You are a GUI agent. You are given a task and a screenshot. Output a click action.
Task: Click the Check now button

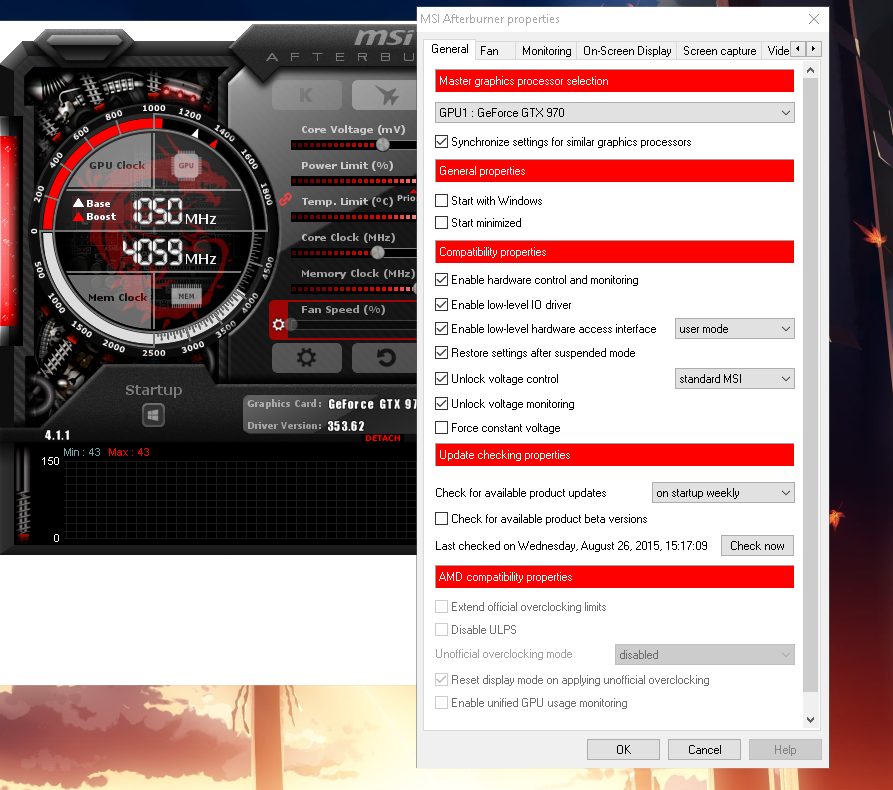[757, 546]
